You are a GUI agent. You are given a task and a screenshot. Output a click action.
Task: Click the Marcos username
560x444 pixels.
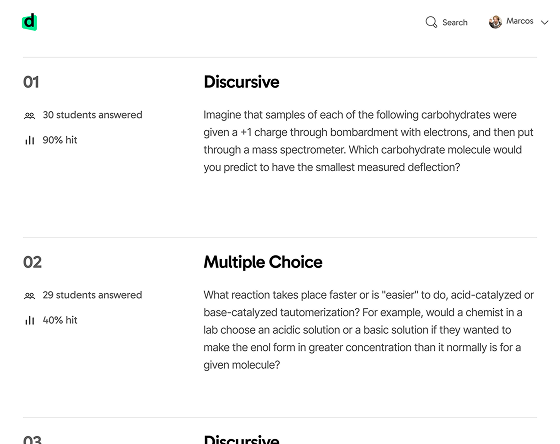click(x=520, y=21)
